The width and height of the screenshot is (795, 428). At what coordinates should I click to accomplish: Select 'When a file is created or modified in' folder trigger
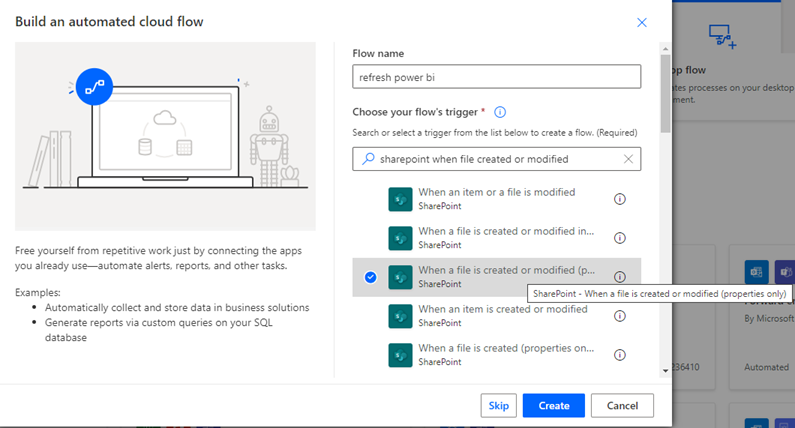[502, 238]
